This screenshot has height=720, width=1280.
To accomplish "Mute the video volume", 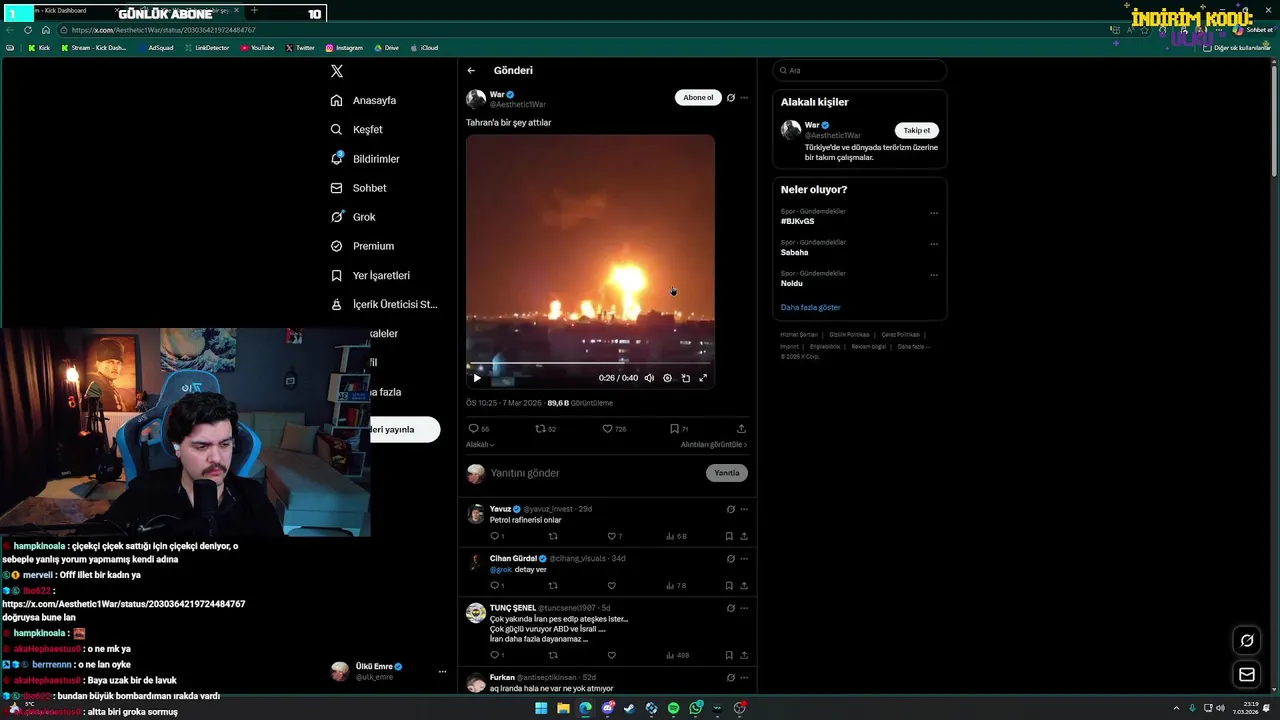I will (x=649, y=378).
